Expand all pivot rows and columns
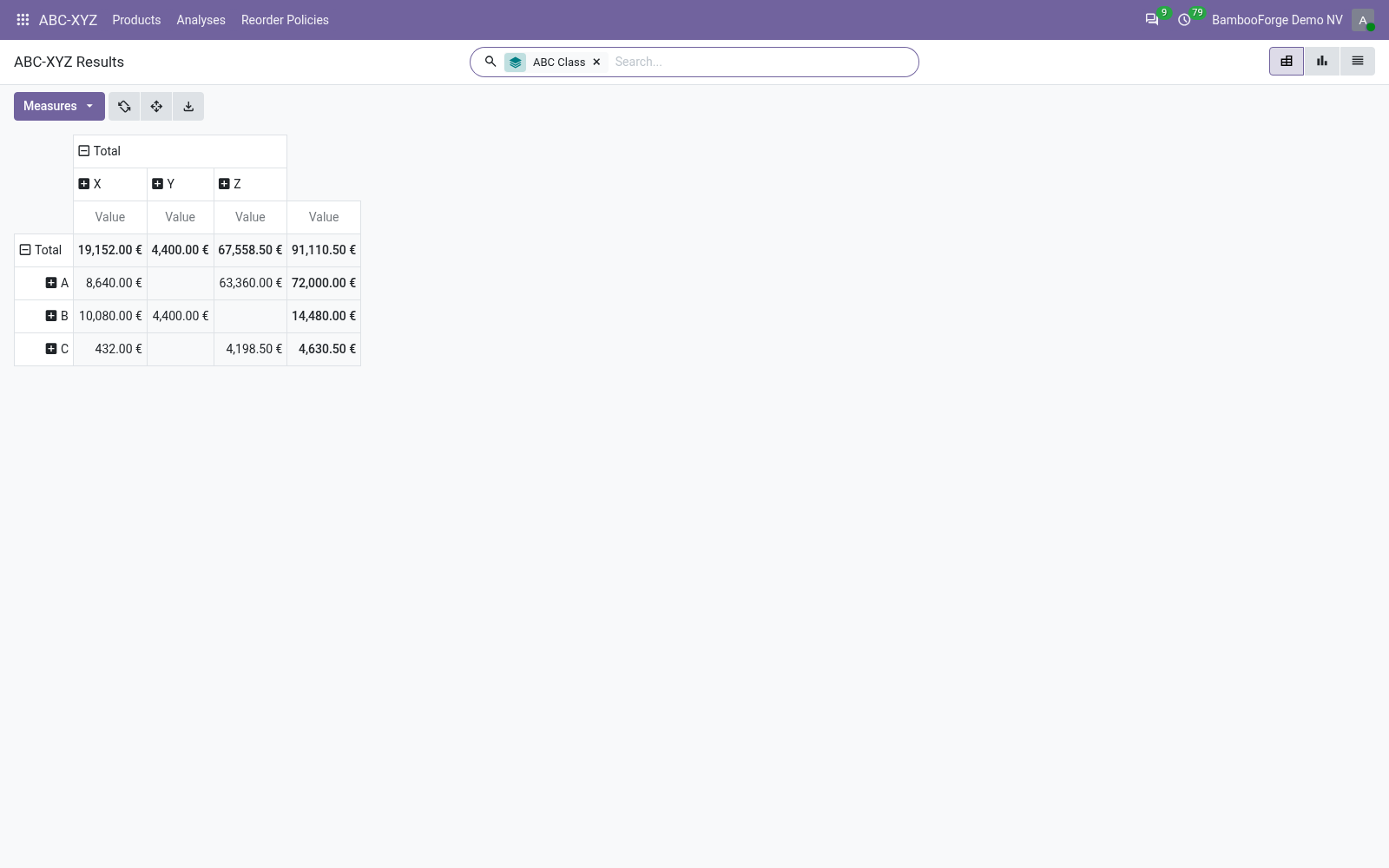The height and width of the screenshot is (868, 1389). point(156,106)
